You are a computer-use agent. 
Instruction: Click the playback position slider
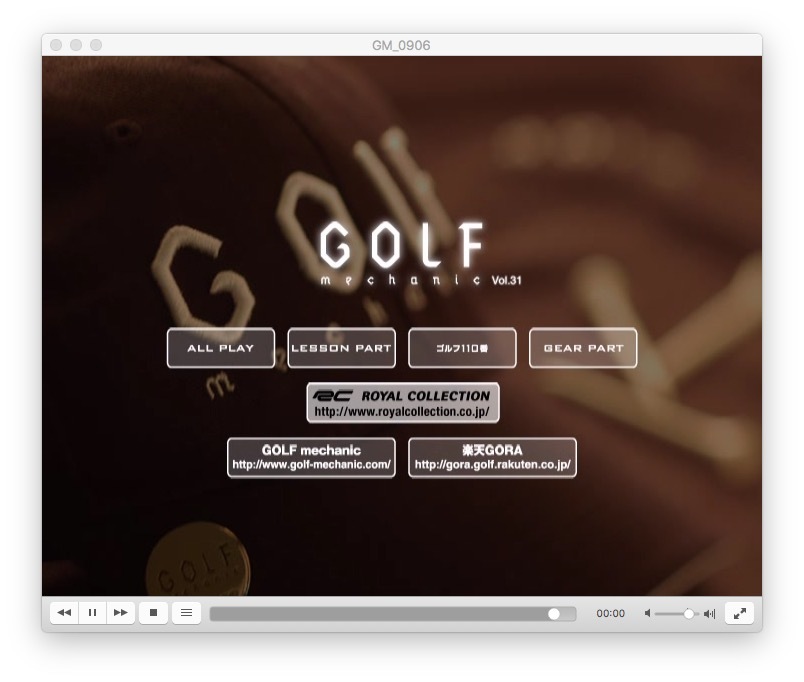point(393,614)
